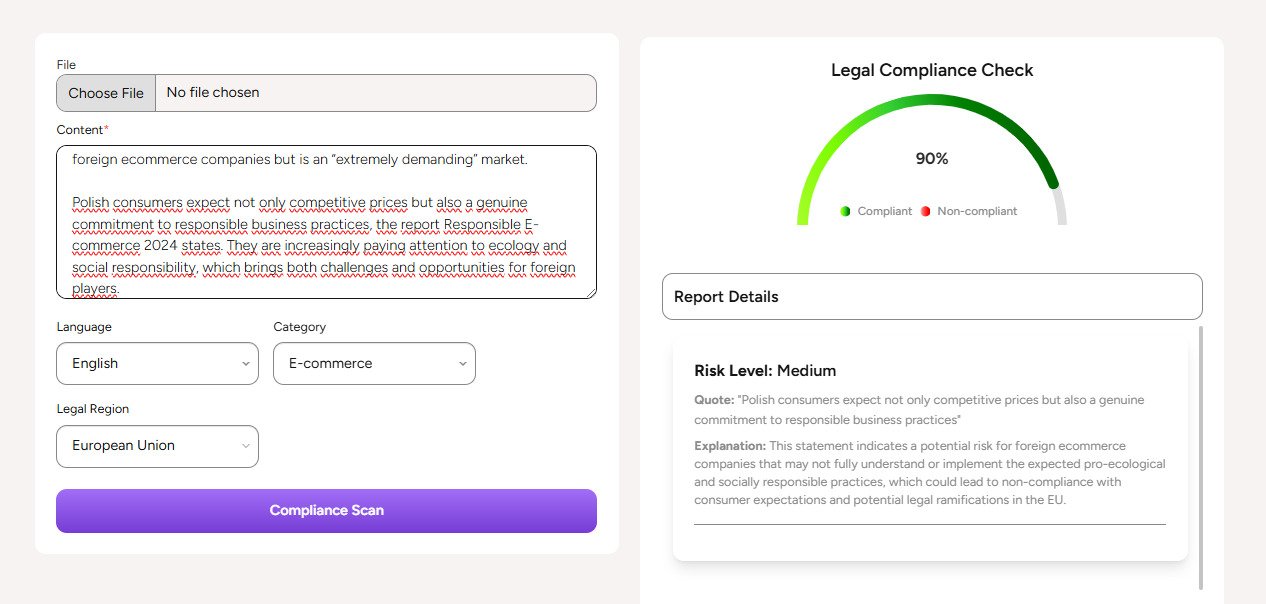Viewport: 1266px width, 604px height.
Task: Click the Explanation paragraph in the report
Action: pyautogui.click(x=929, y=473)
